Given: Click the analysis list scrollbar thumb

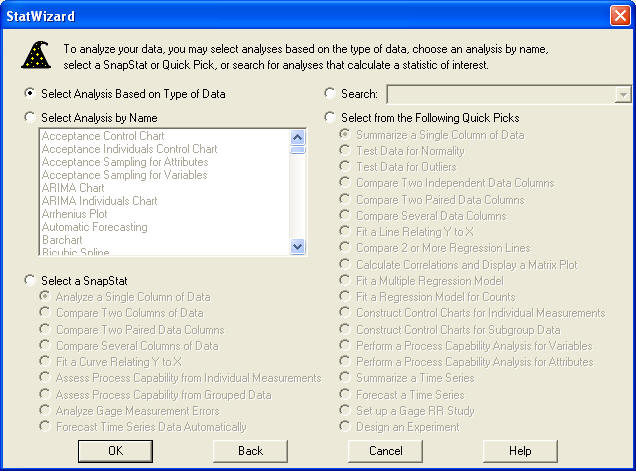Looking at the screenshot, I should [x=298, y=150].
